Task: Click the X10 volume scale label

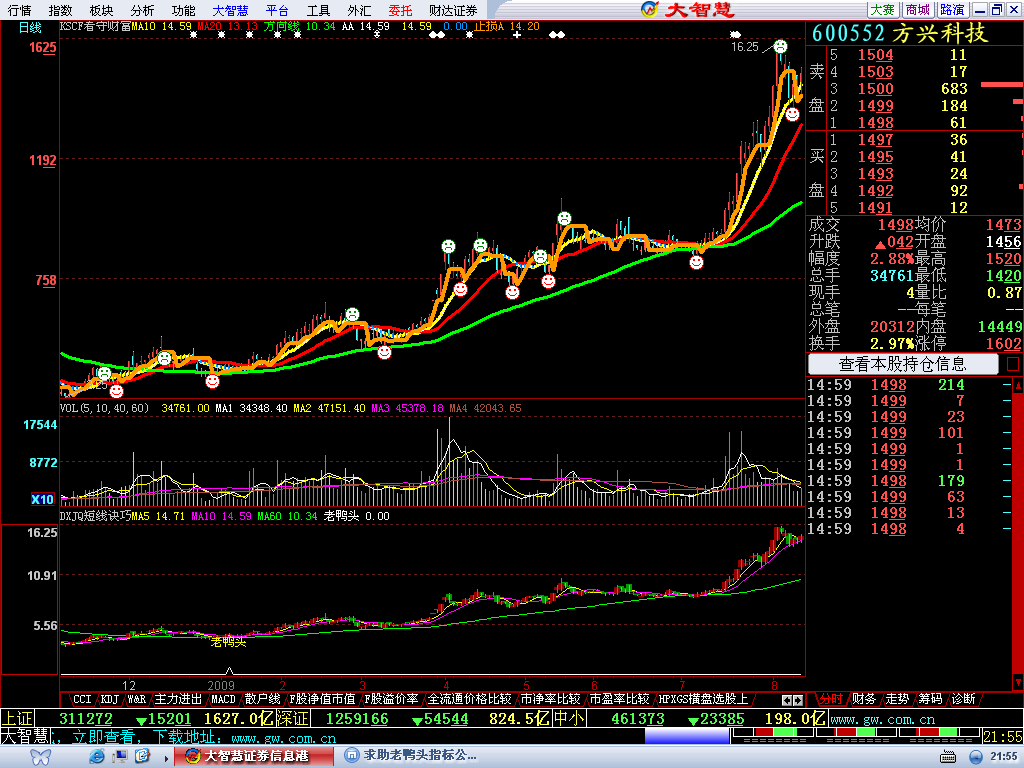Action: pos(42,500)
